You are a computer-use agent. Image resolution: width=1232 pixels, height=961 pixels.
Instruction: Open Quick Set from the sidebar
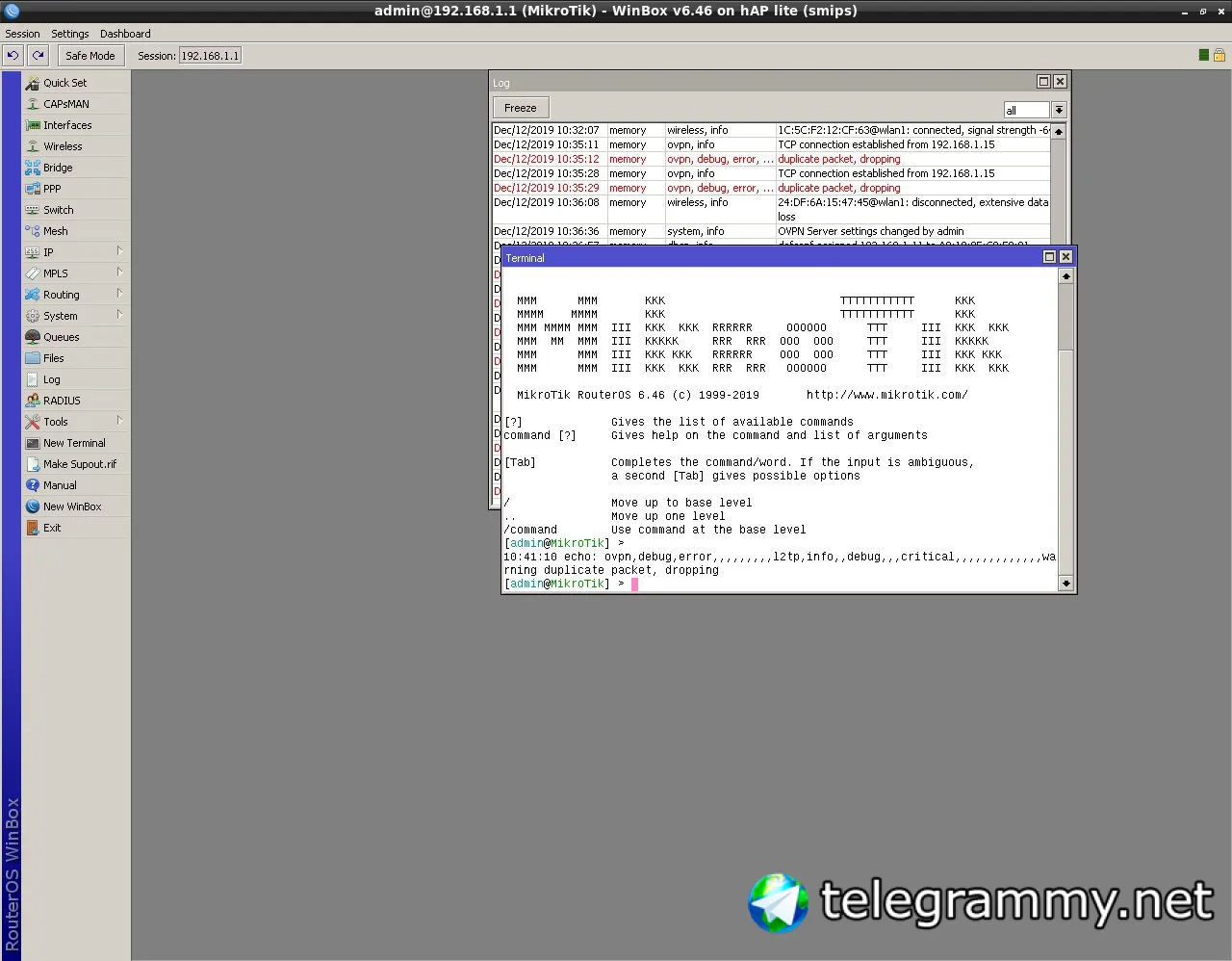pyautogui.click(x=76, y=83)
